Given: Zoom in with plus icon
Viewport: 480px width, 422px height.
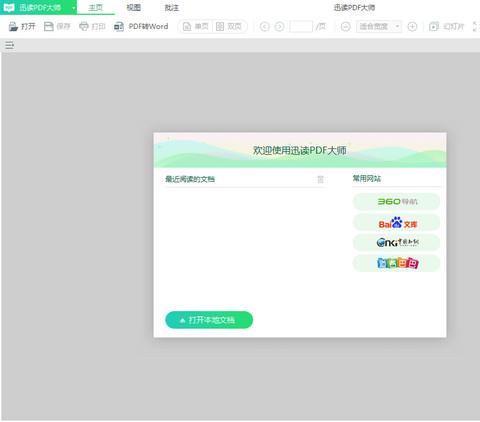Looking at the screenshot, I should pos(412,26).
